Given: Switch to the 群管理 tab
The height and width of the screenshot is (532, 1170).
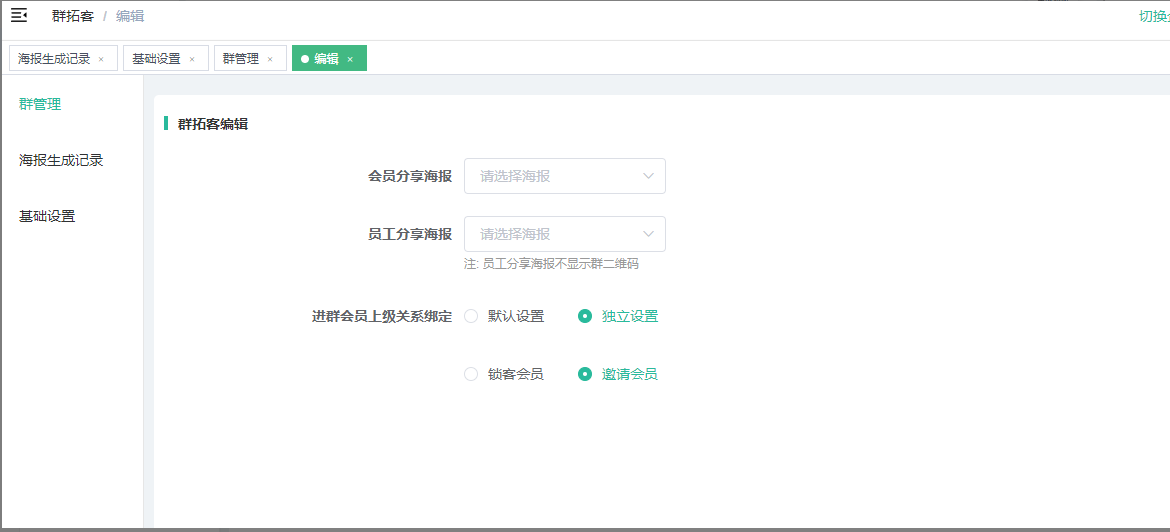Looking at the screenshot, I should [241, 59].
